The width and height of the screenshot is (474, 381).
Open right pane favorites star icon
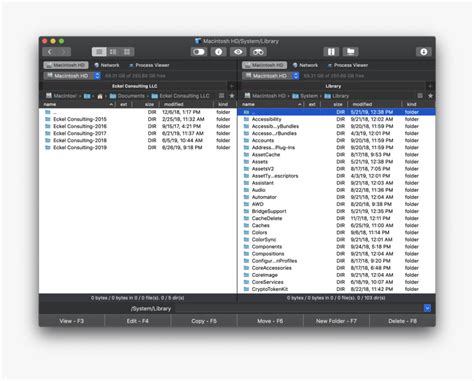pos(430,96)
